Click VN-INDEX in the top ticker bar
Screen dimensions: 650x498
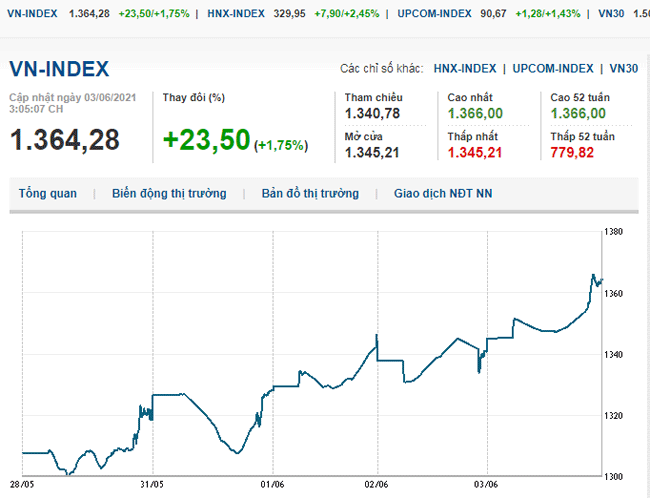pos(32,14)
